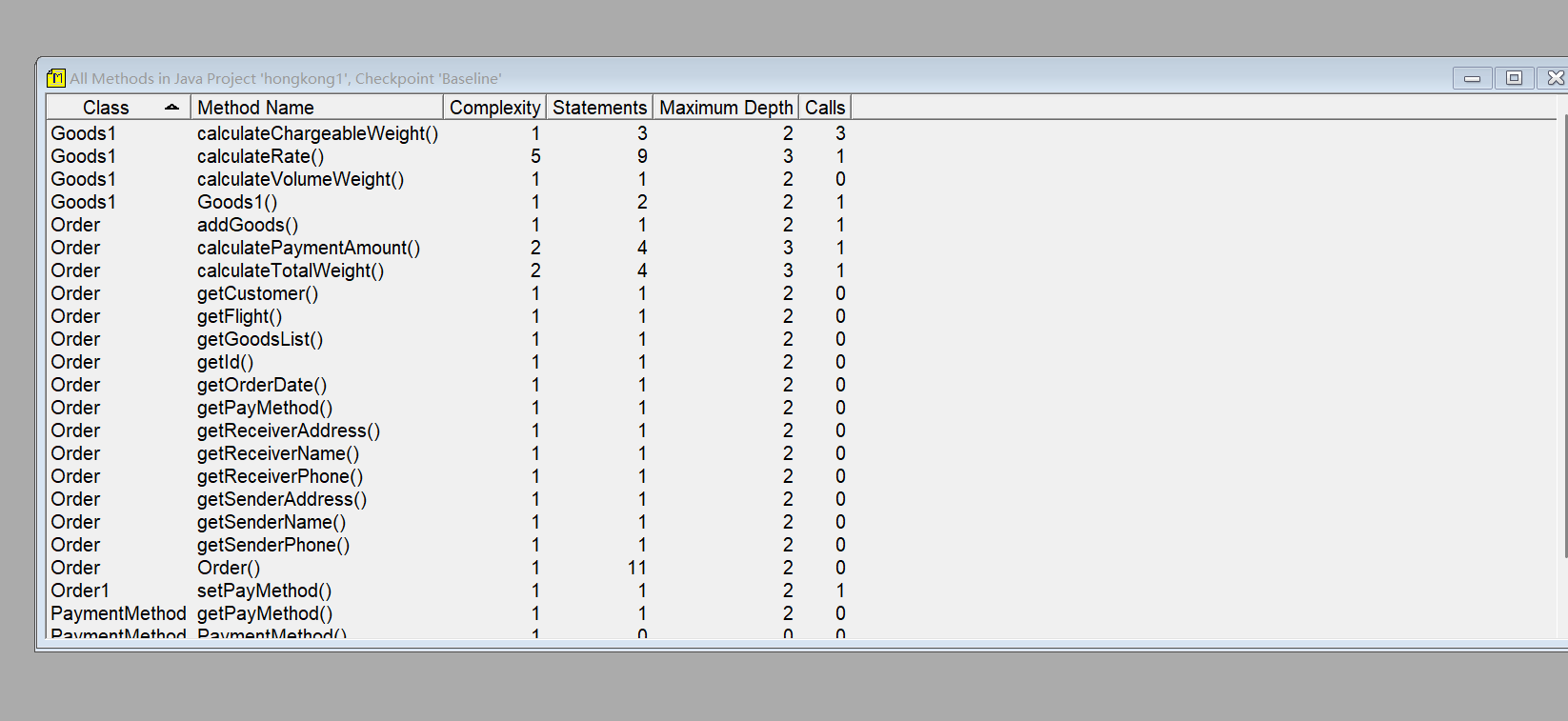
Task: Select the getGoodsList() method row
Action: click(x=448, y=339)
